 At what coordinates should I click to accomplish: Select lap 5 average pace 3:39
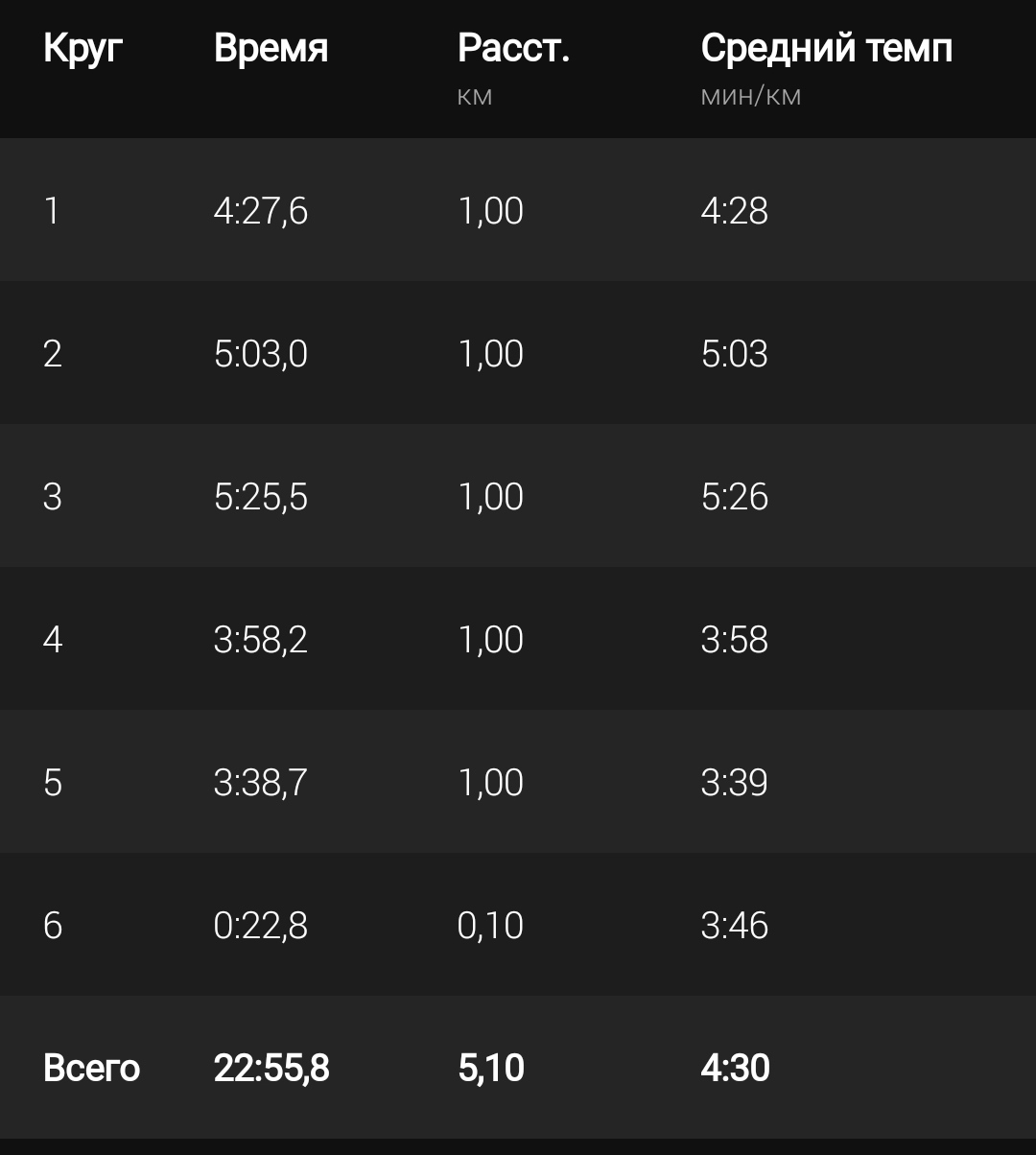tap(734, 783)
